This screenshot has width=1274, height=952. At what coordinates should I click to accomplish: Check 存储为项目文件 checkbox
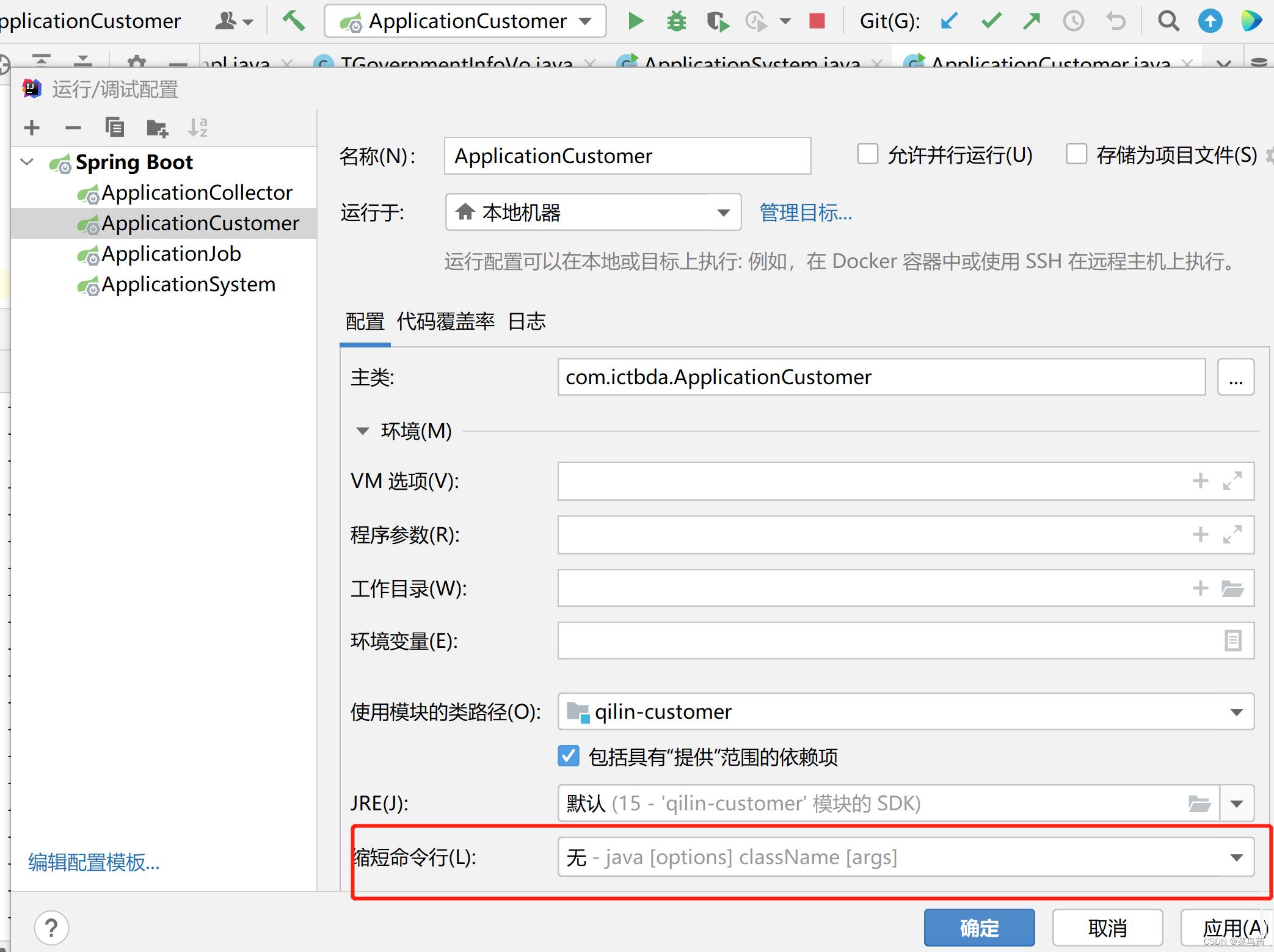1076,154
